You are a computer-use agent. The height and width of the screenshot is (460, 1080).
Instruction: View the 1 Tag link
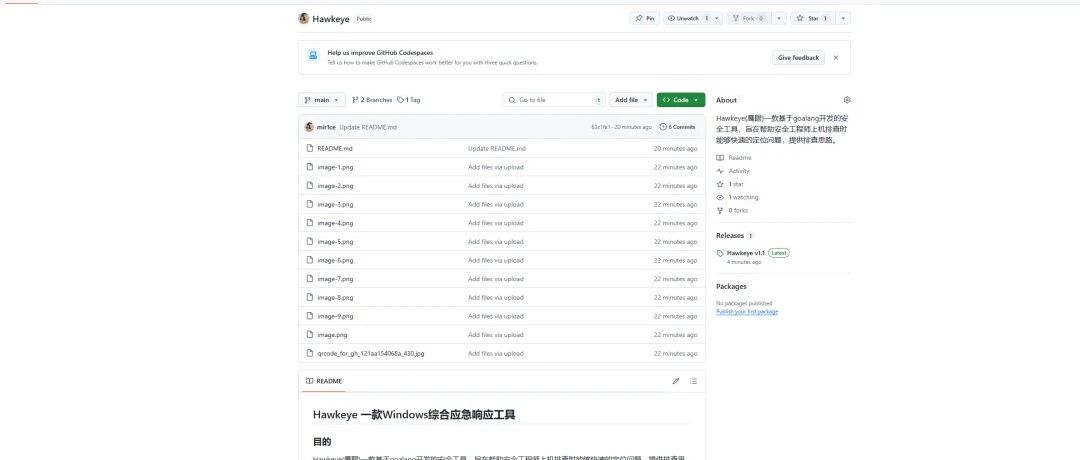[x=408, y=100]
